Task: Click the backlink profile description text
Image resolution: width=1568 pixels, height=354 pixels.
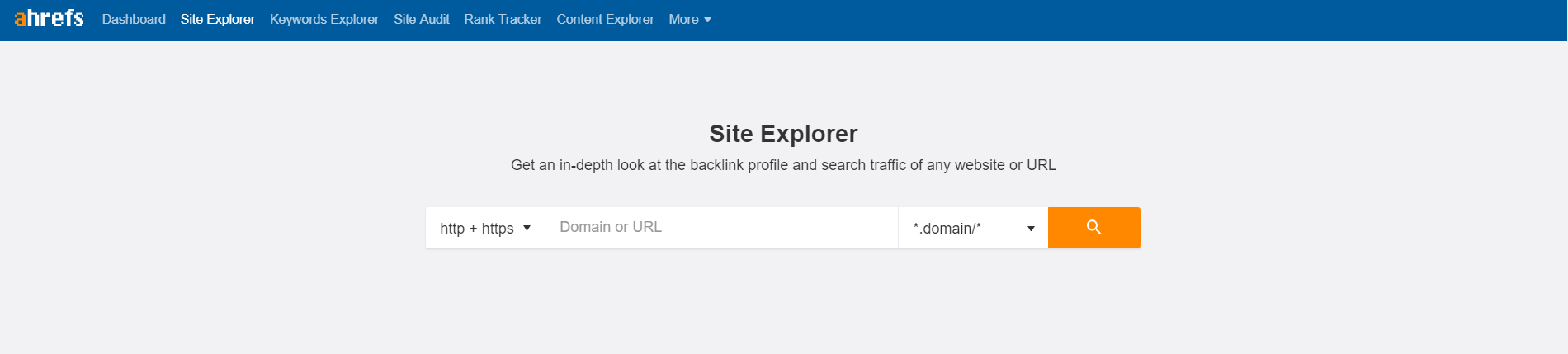Action: [783, 165]
